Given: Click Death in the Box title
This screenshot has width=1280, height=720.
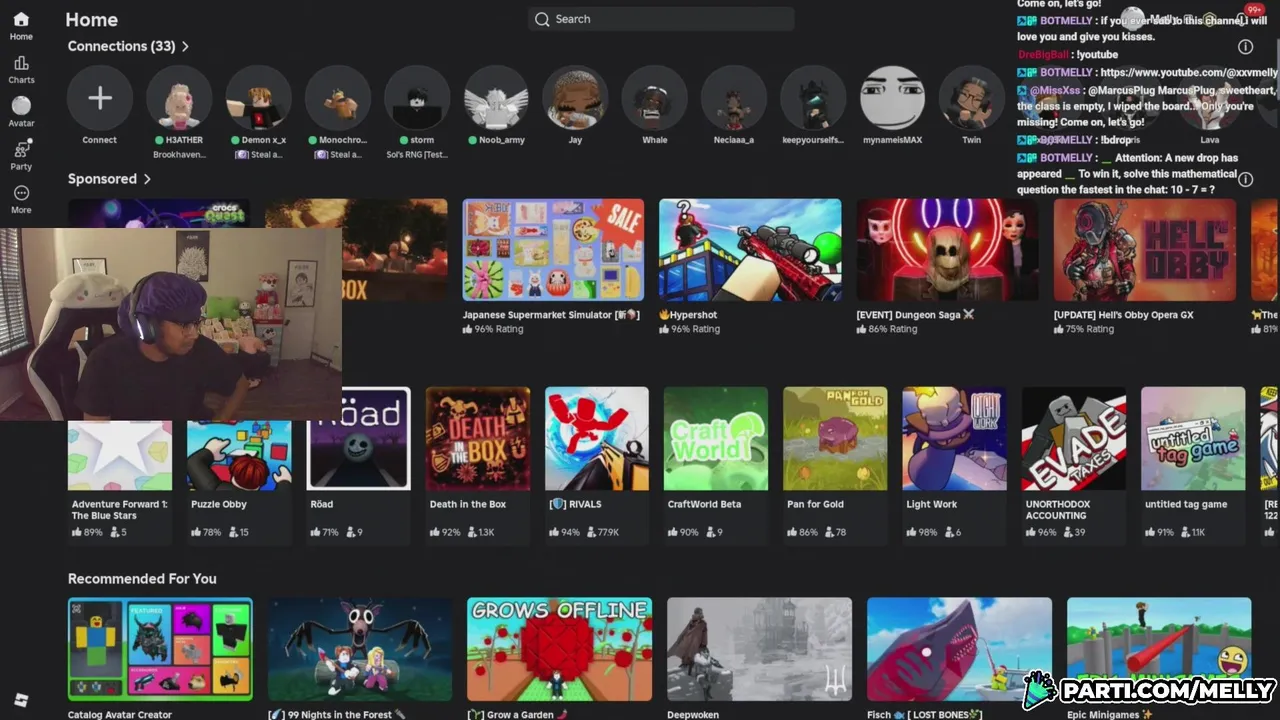Looking at the screenshot, I should [x=468, y=505].
